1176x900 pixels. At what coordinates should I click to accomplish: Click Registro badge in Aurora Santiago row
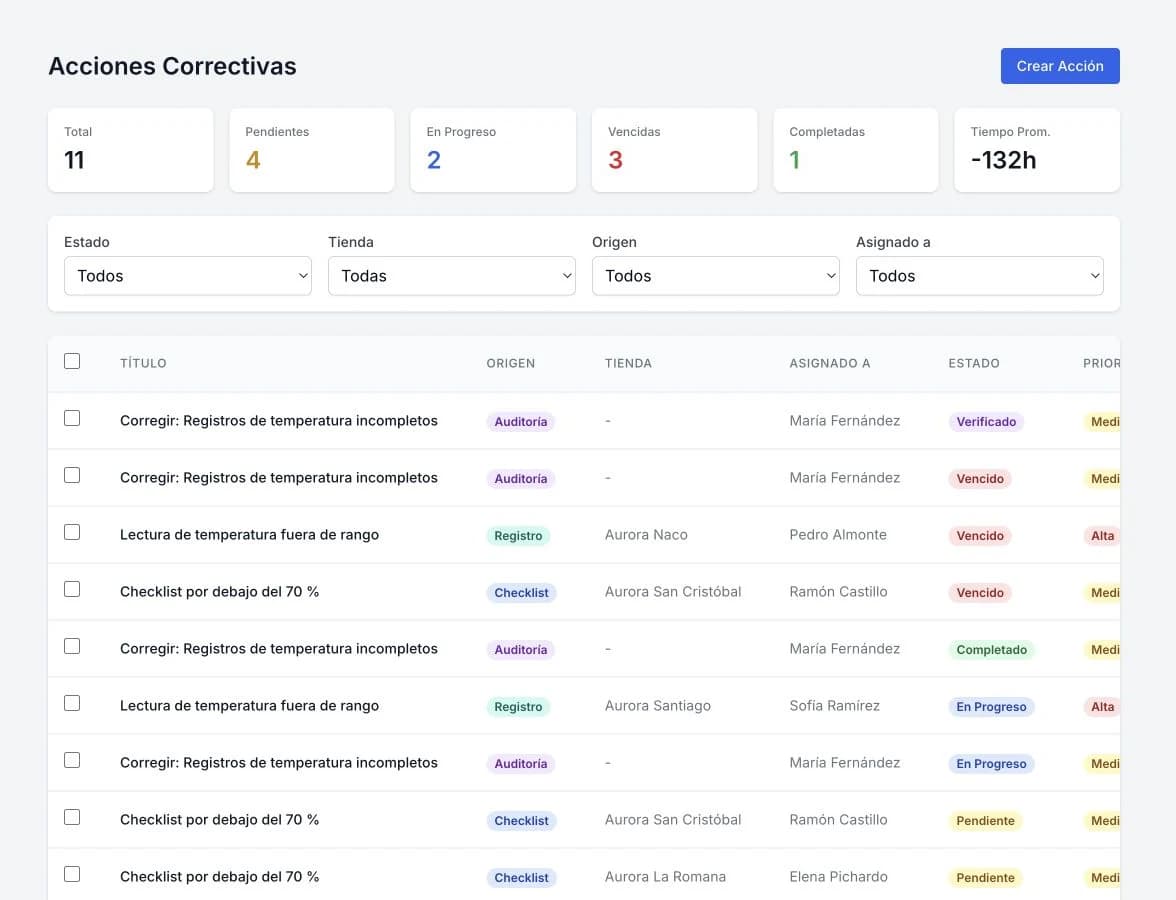518,706
